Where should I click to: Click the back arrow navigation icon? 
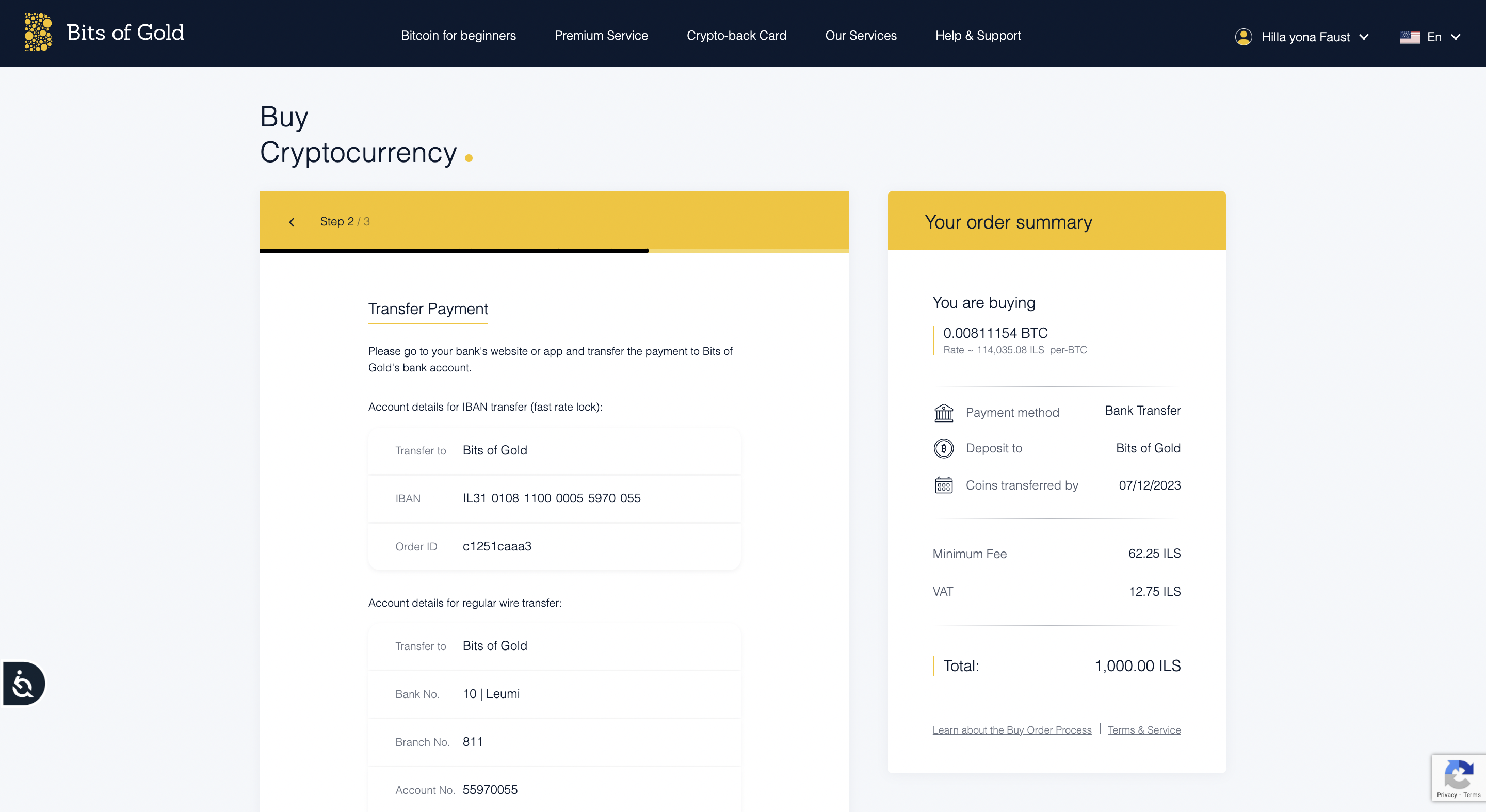click(292, 221)
